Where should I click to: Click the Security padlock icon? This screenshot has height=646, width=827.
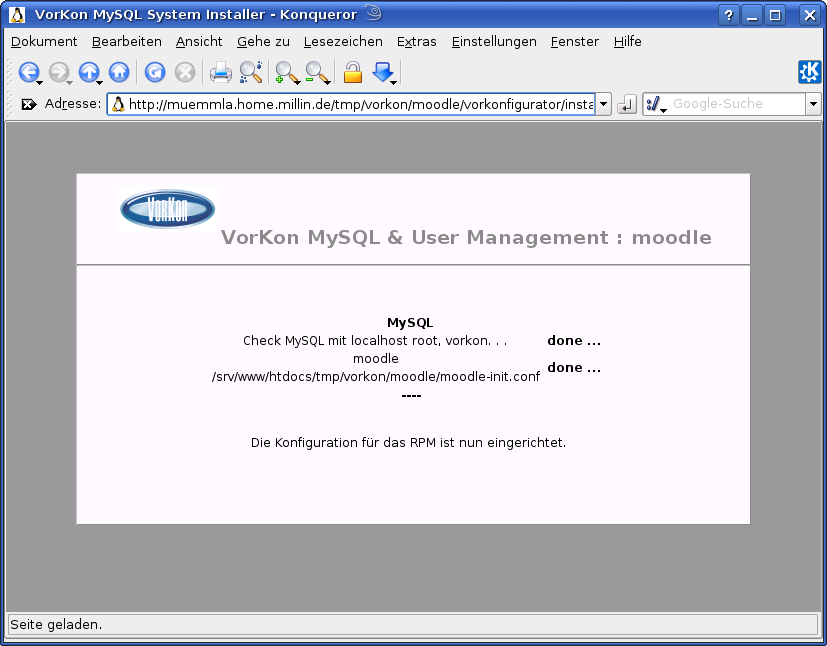[353, 72]
